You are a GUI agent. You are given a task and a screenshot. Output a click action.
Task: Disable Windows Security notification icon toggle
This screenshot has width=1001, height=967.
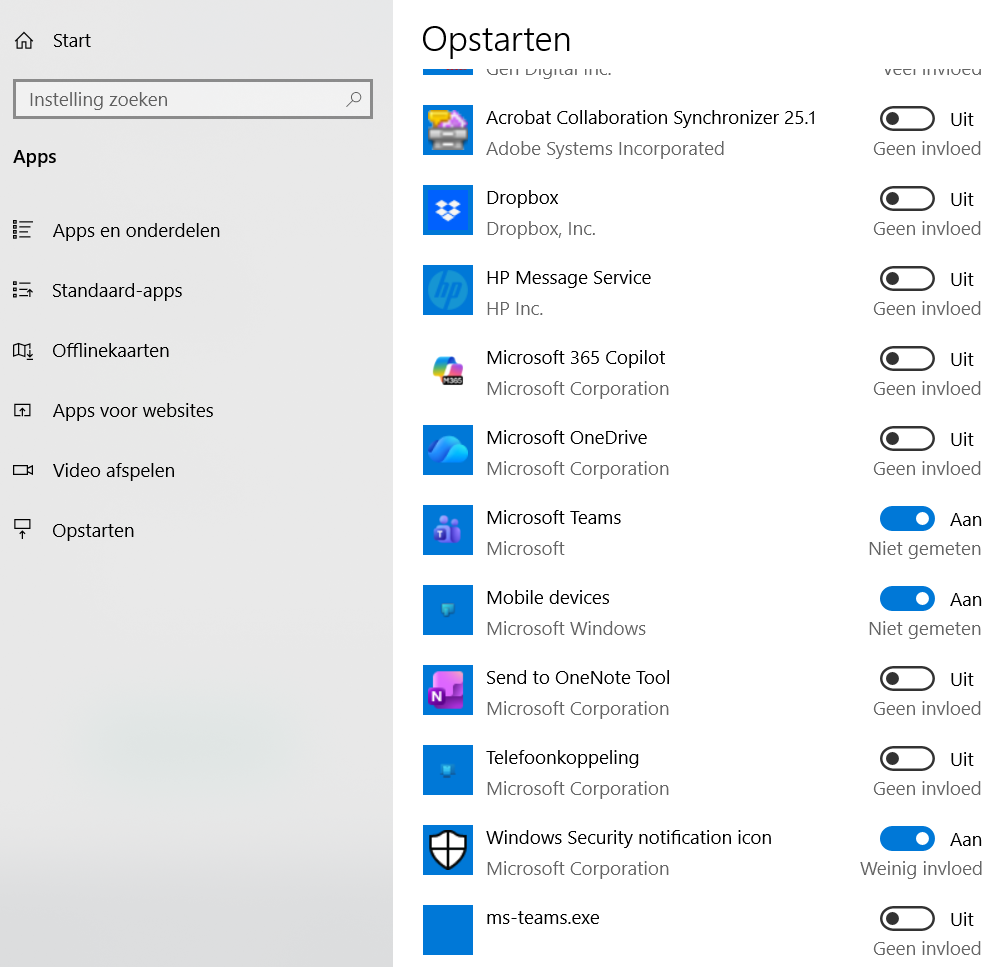pos(907,839)
